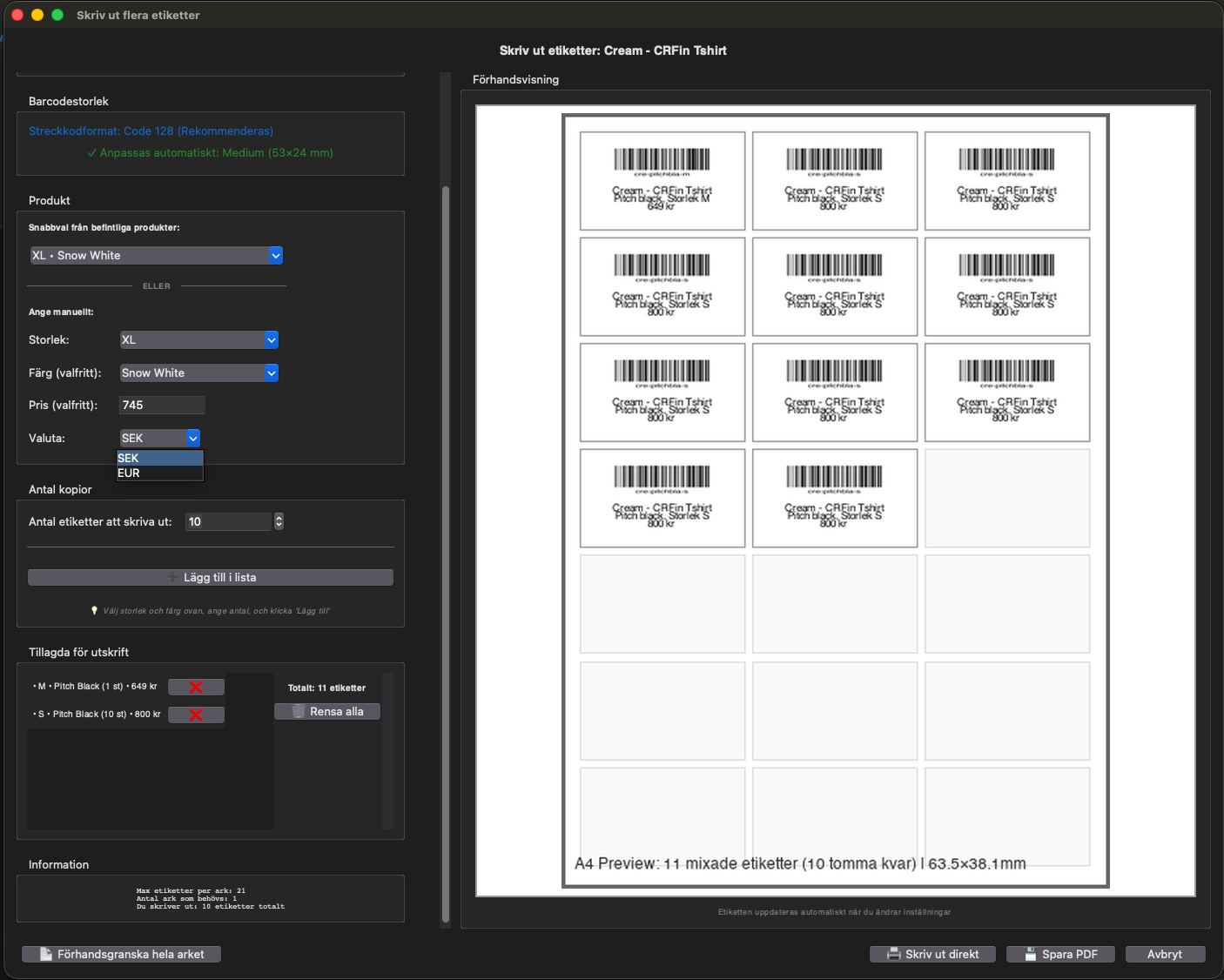Click the hint text about Lägg till
The height and width of the screenshot is (980, 1224).
(211, 611)
